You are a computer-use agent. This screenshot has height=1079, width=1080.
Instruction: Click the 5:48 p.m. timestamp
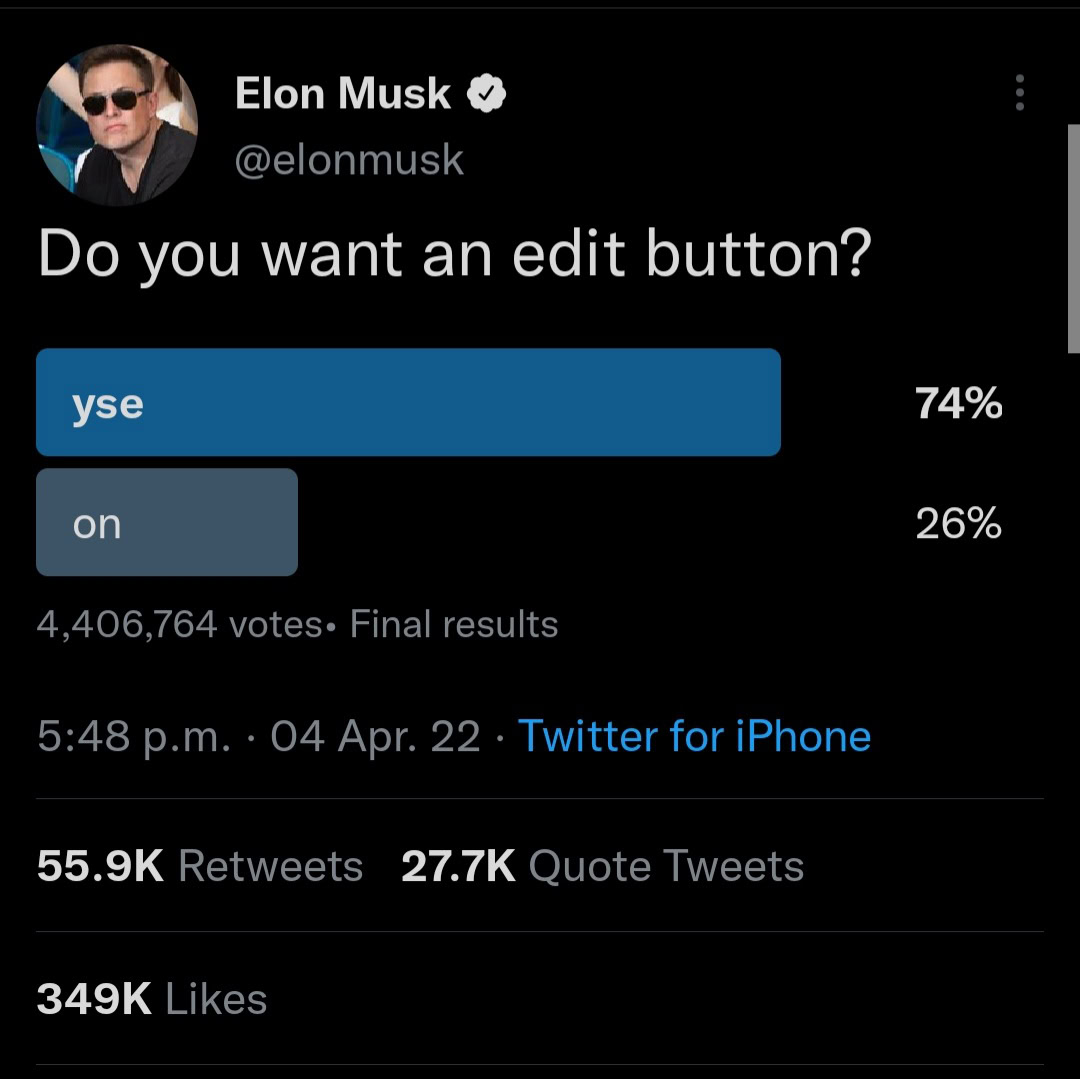(x=134, y=737)
